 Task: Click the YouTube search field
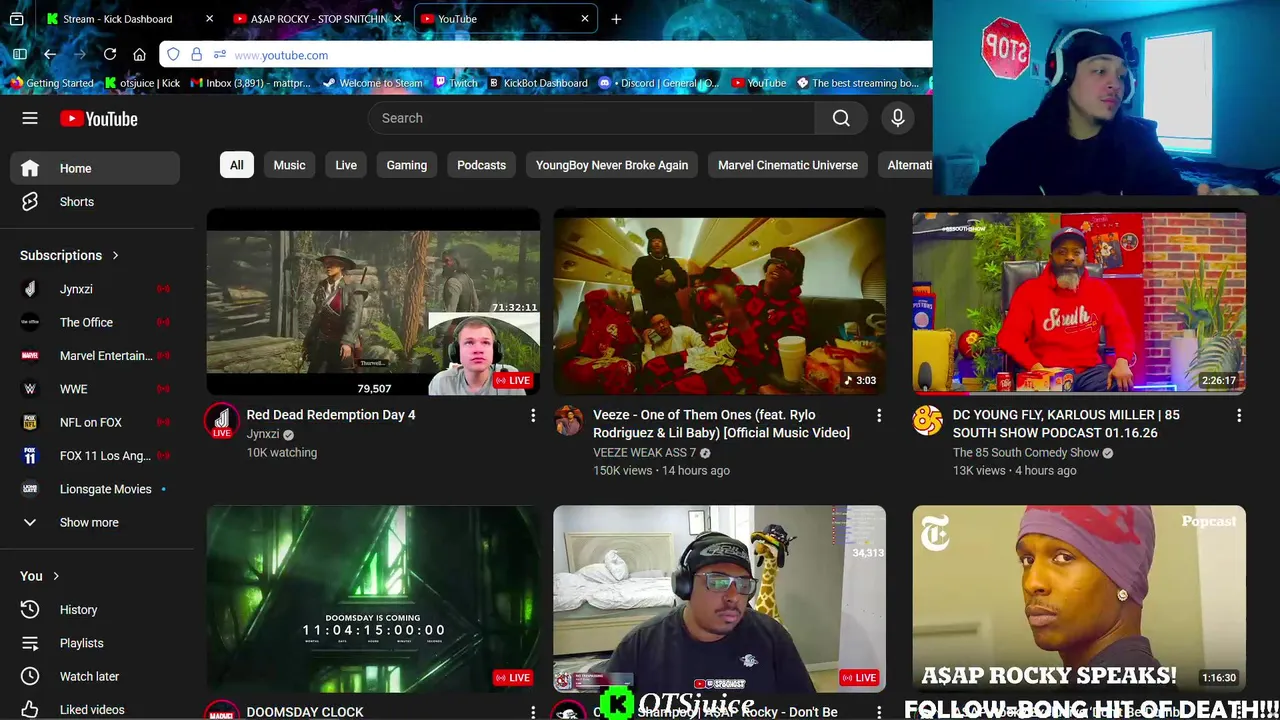pyautogui.click(x=592, y=118)
